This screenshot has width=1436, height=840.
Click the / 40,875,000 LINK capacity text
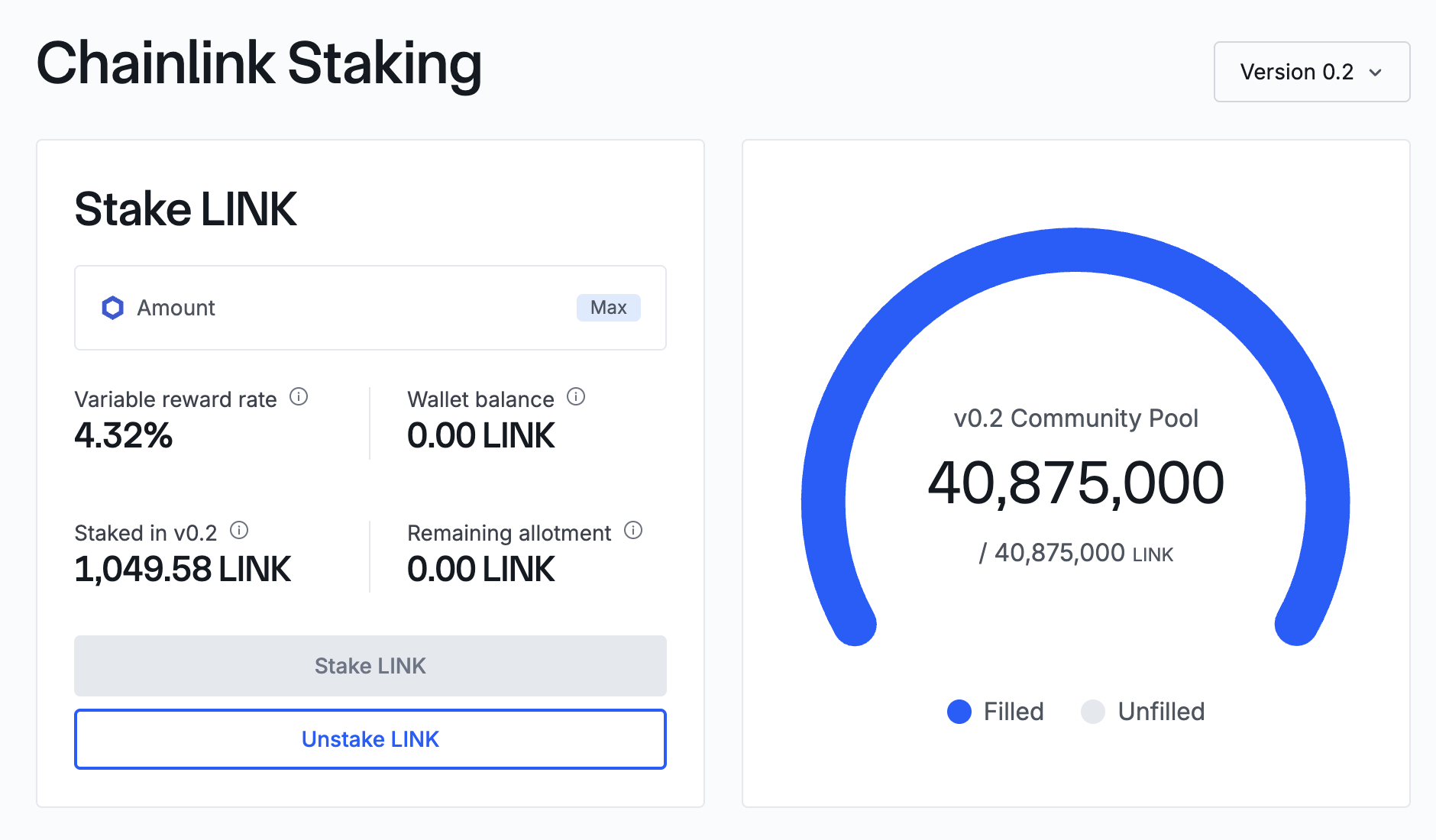[x=1075, y=553]
